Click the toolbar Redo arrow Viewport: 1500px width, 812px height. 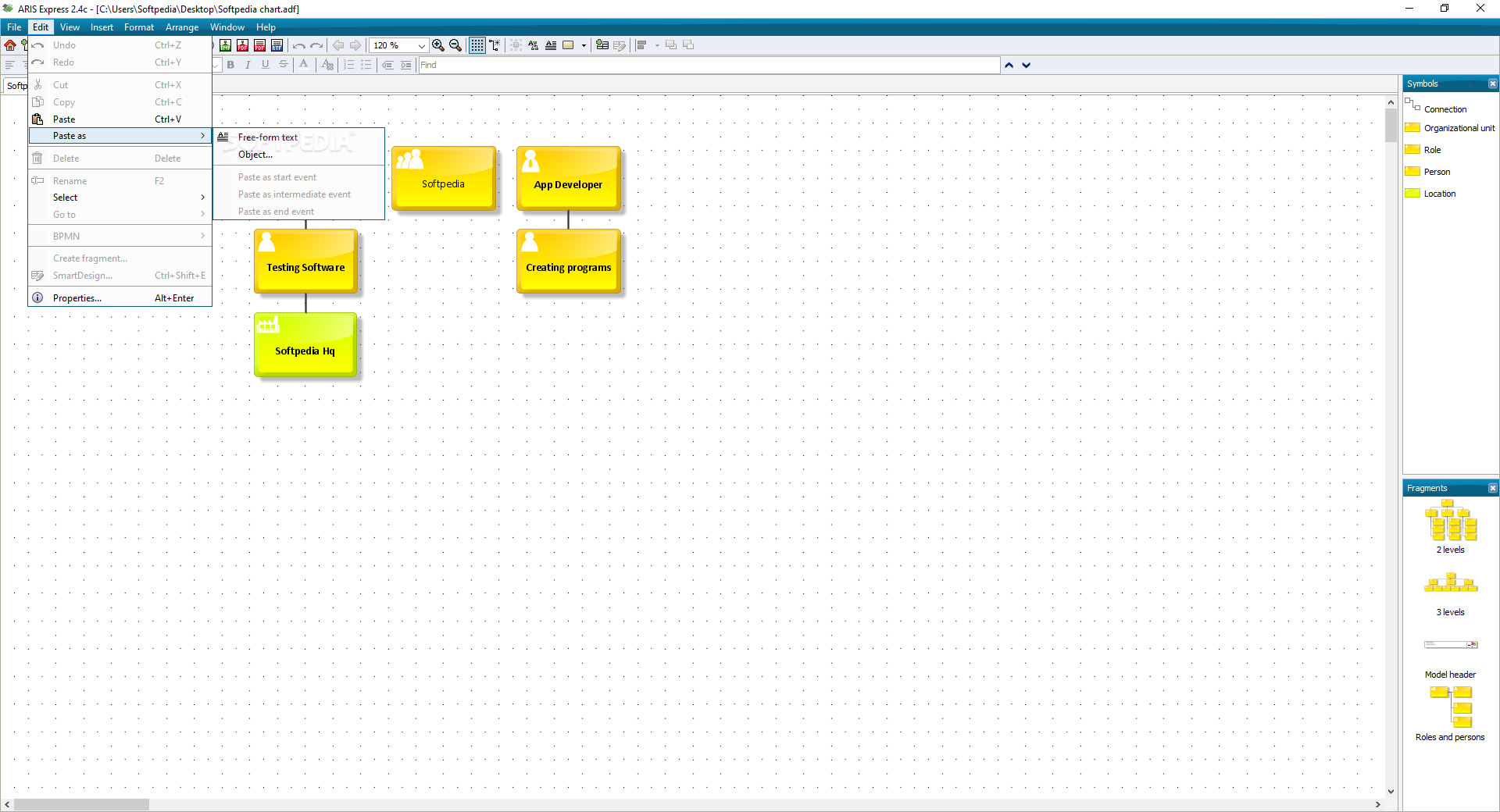(x=316, y=45)
